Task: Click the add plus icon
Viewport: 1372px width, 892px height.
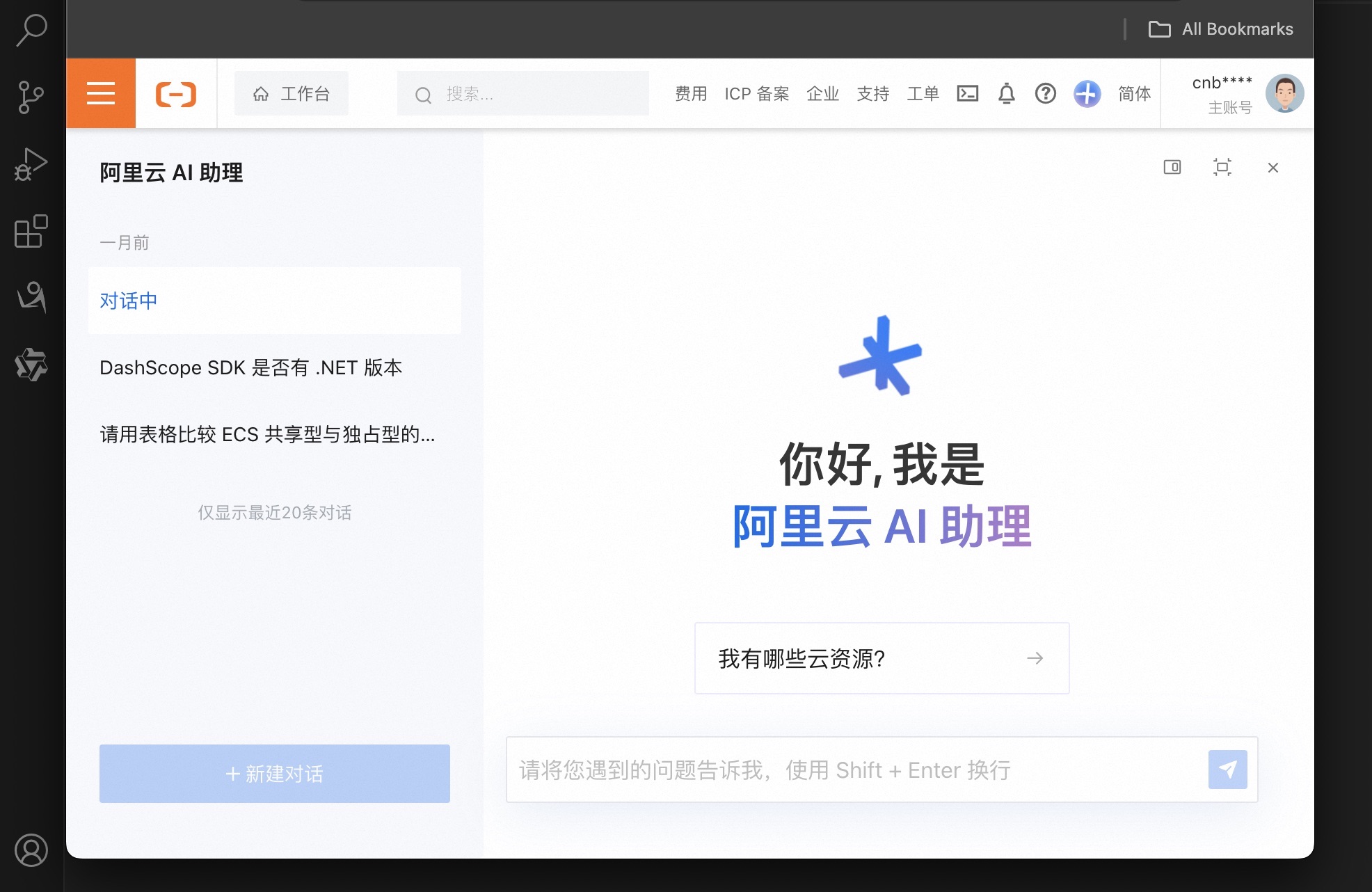Action: click(x=1087, y=93)
